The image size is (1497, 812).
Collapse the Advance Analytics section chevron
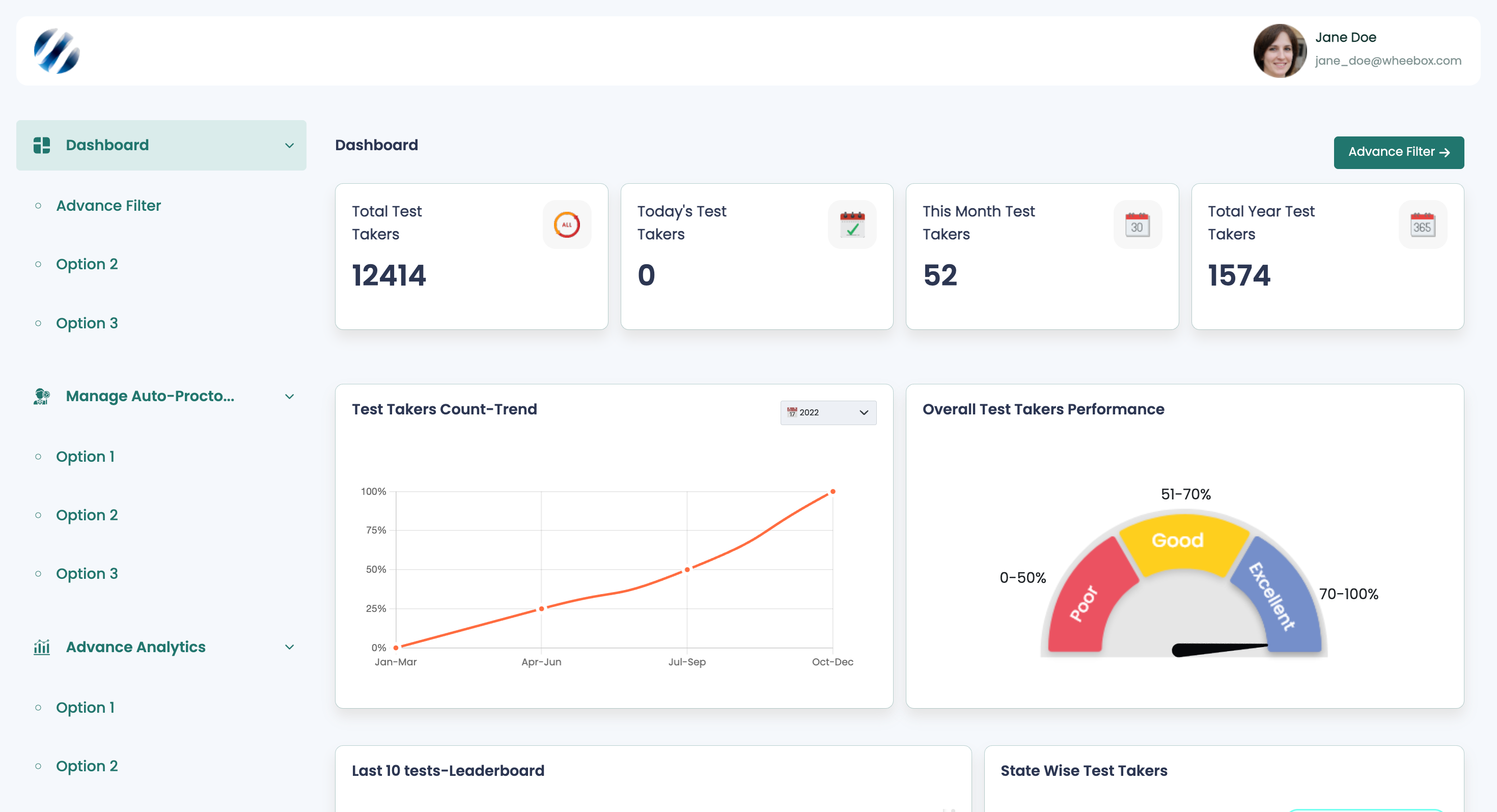[x=289, y=647]
